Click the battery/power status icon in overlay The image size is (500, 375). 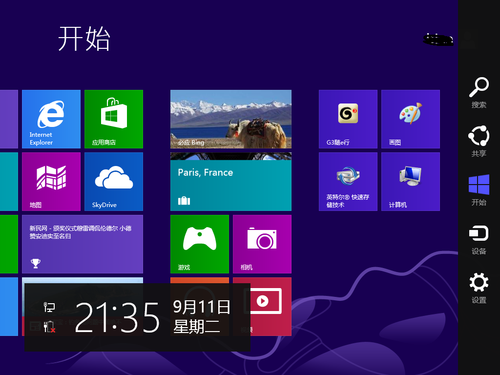(x=49, y=327)
